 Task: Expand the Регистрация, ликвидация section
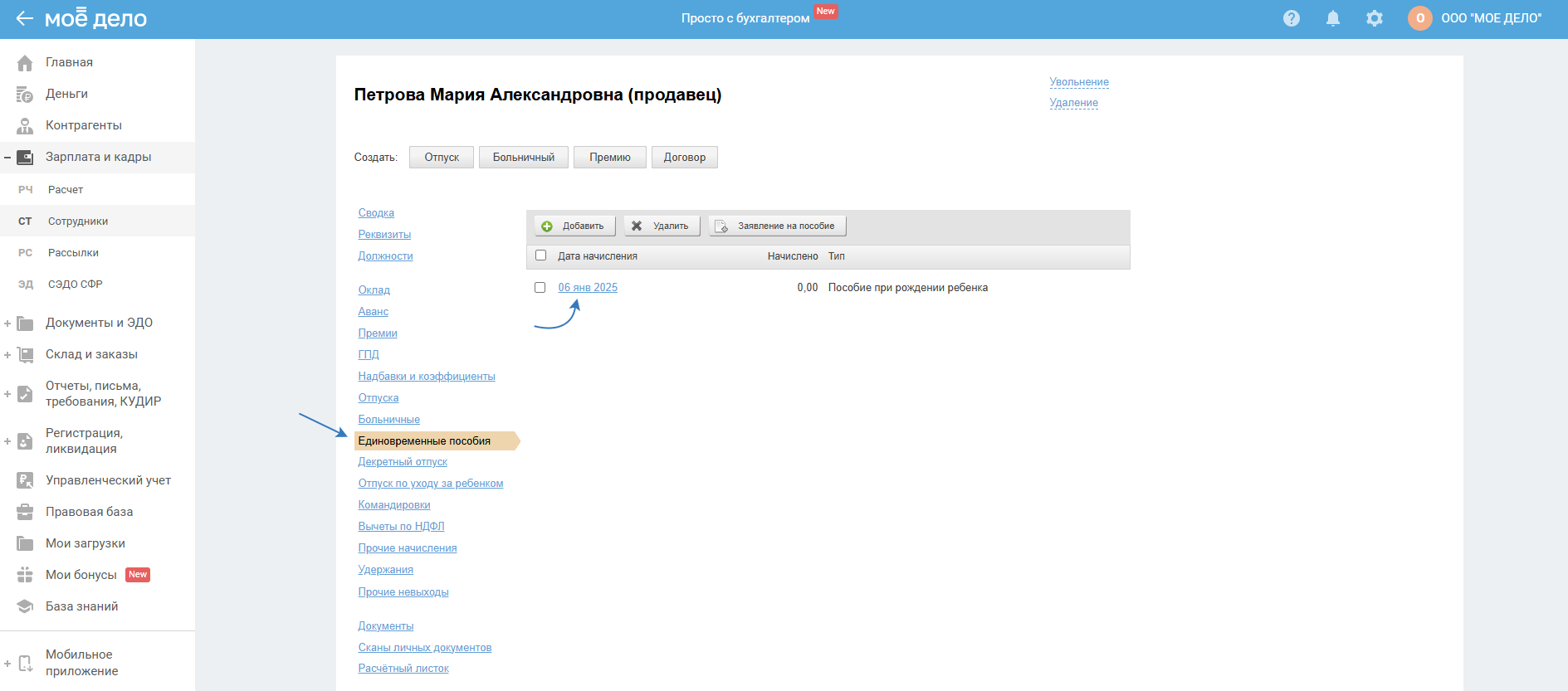[x=7, y=441]
